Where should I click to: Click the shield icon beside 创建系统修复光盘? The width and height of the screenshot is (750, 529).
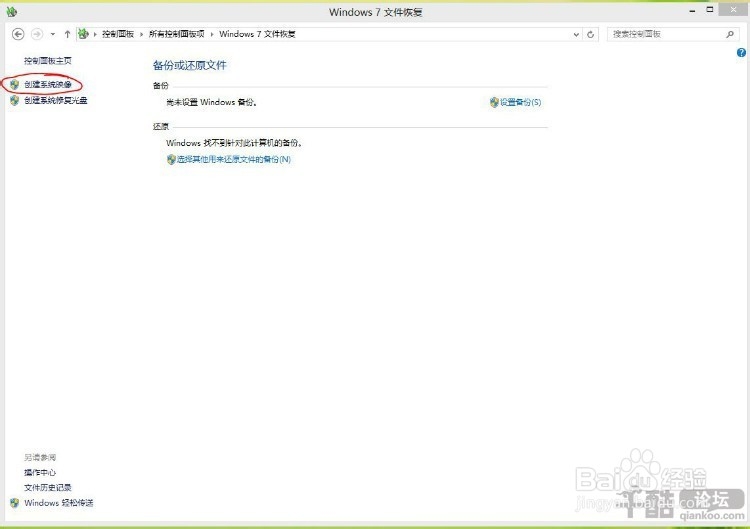pyautogui.click(x=14, y=100)
